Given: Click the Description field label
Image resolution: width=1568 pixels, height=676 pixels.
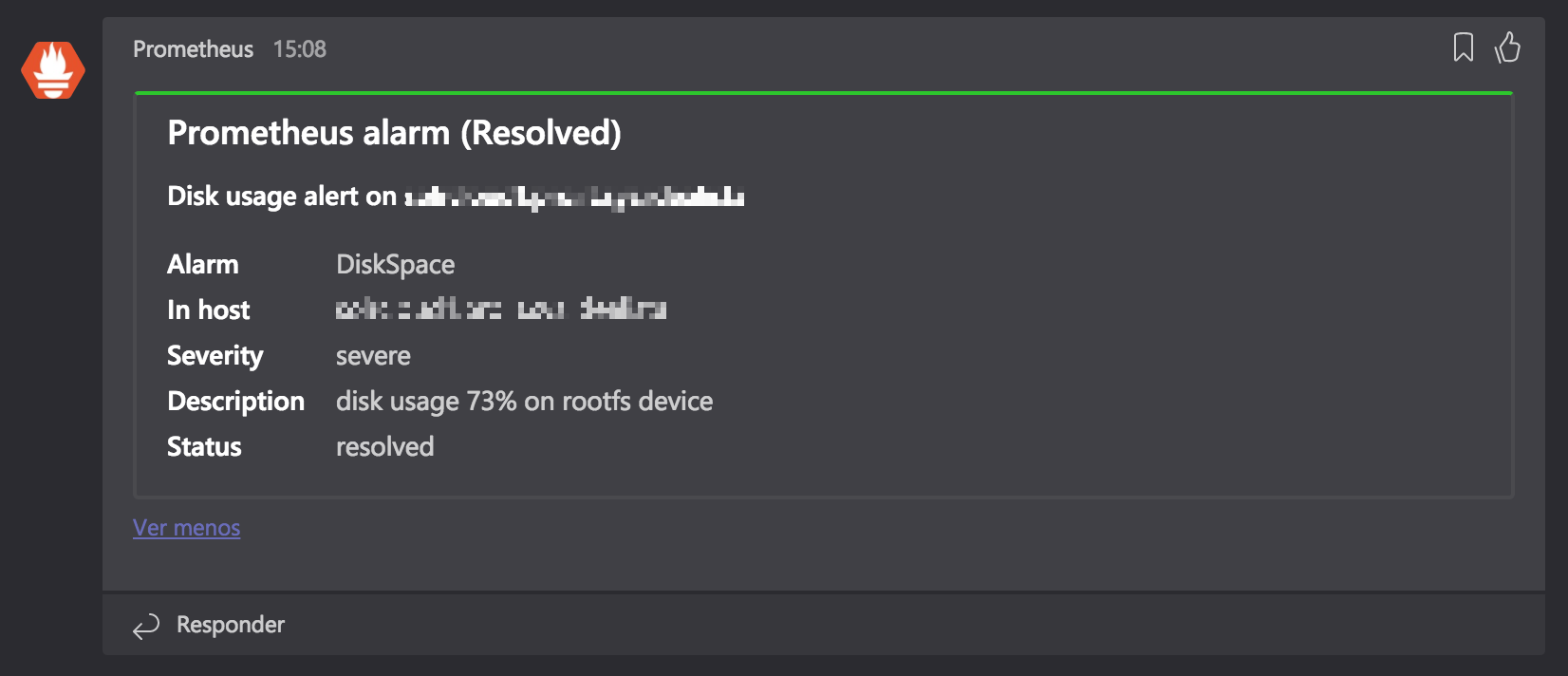Looking at the screenshot, I should pyautogui.click(x=235, y=402).
